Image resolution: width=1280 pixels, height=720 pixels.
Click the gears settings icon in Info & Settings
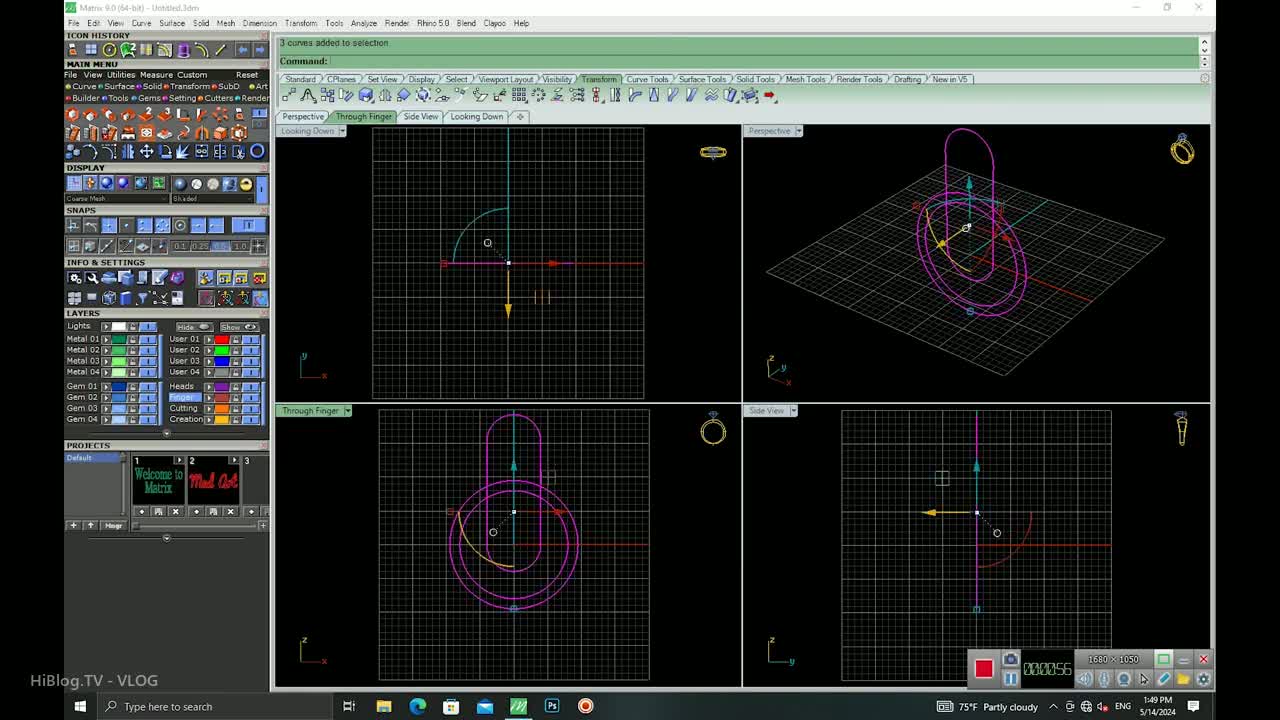click(75, 278)
